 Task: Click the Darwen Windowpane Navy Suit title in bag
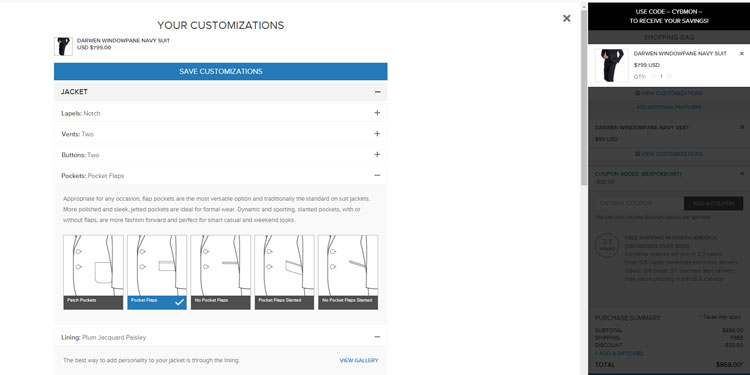[x=680, y=54]
